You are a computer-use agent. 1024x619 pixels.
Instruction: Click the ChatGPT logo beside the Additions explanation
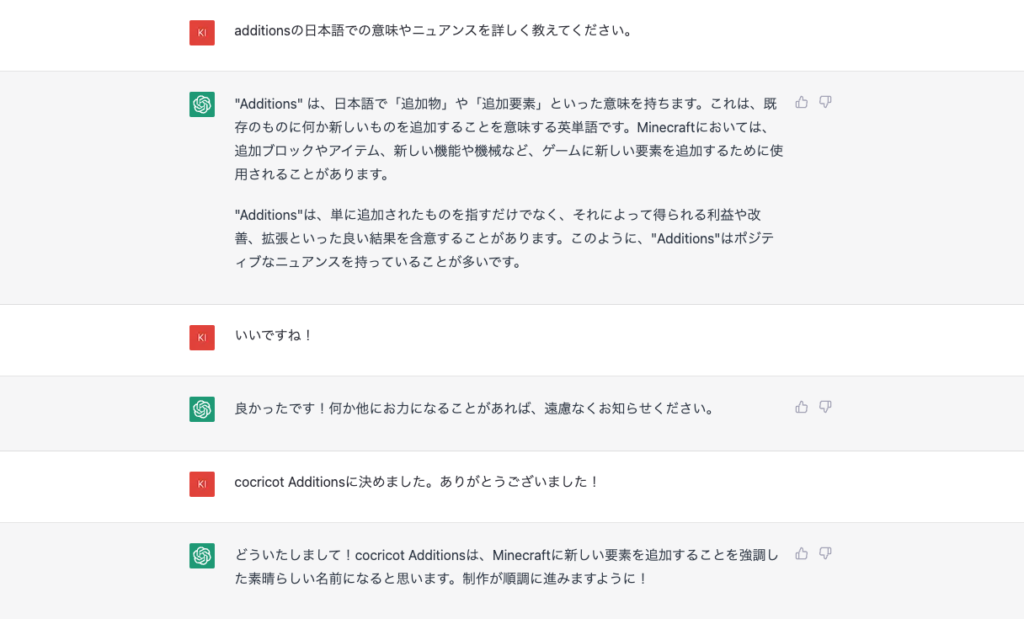202,104
